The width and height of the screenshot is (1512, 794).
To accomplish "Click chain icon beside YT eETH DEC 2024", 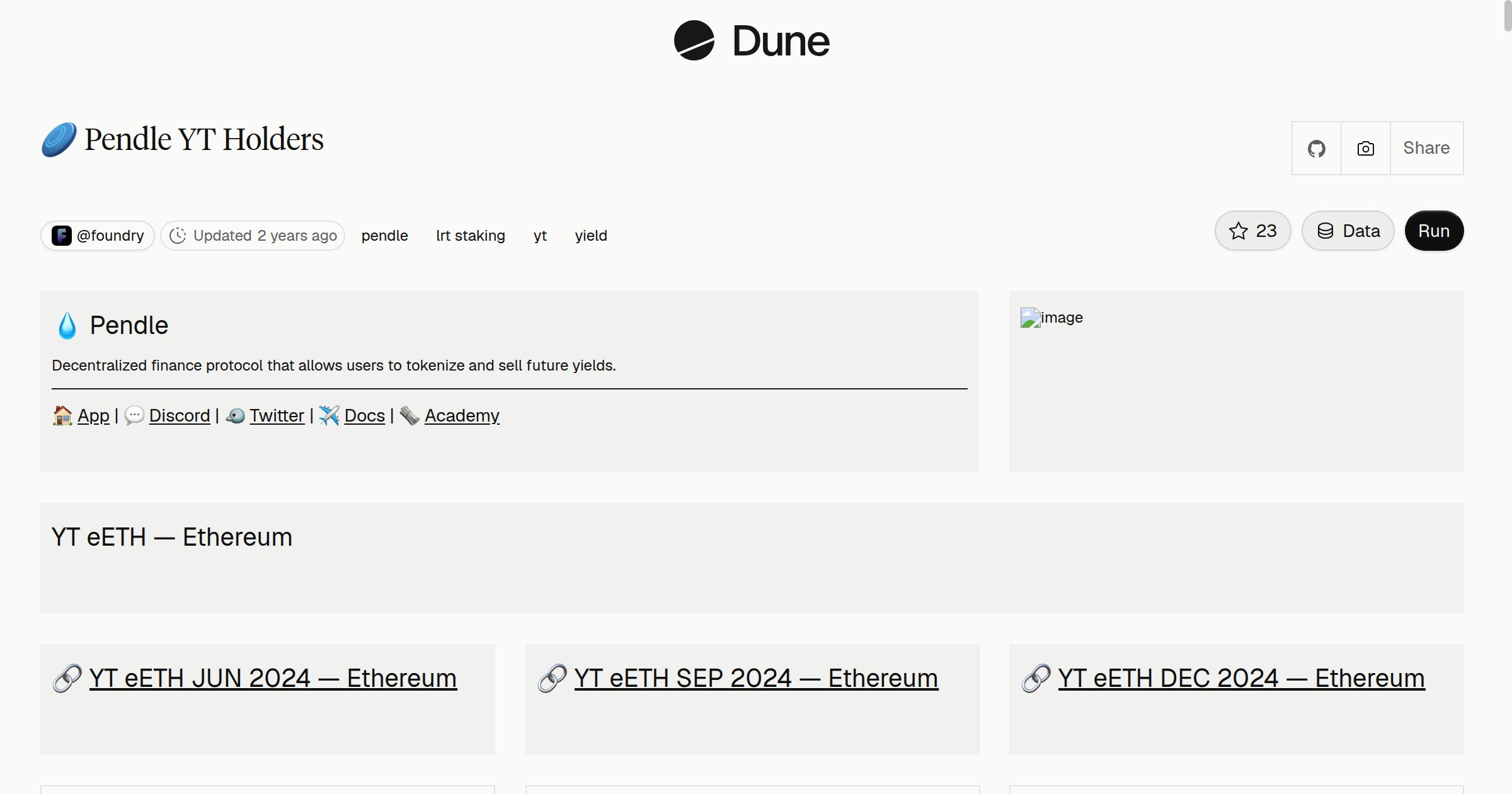I will click(1036, 679).
